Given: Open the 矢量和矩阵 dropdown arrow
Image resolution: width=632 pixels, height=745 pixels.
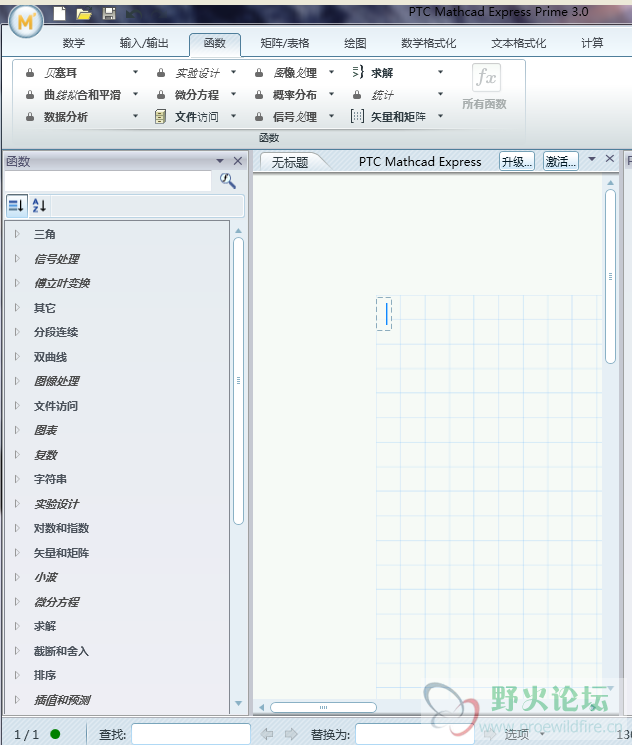Looking at the screenshot, I should point(440,116).
